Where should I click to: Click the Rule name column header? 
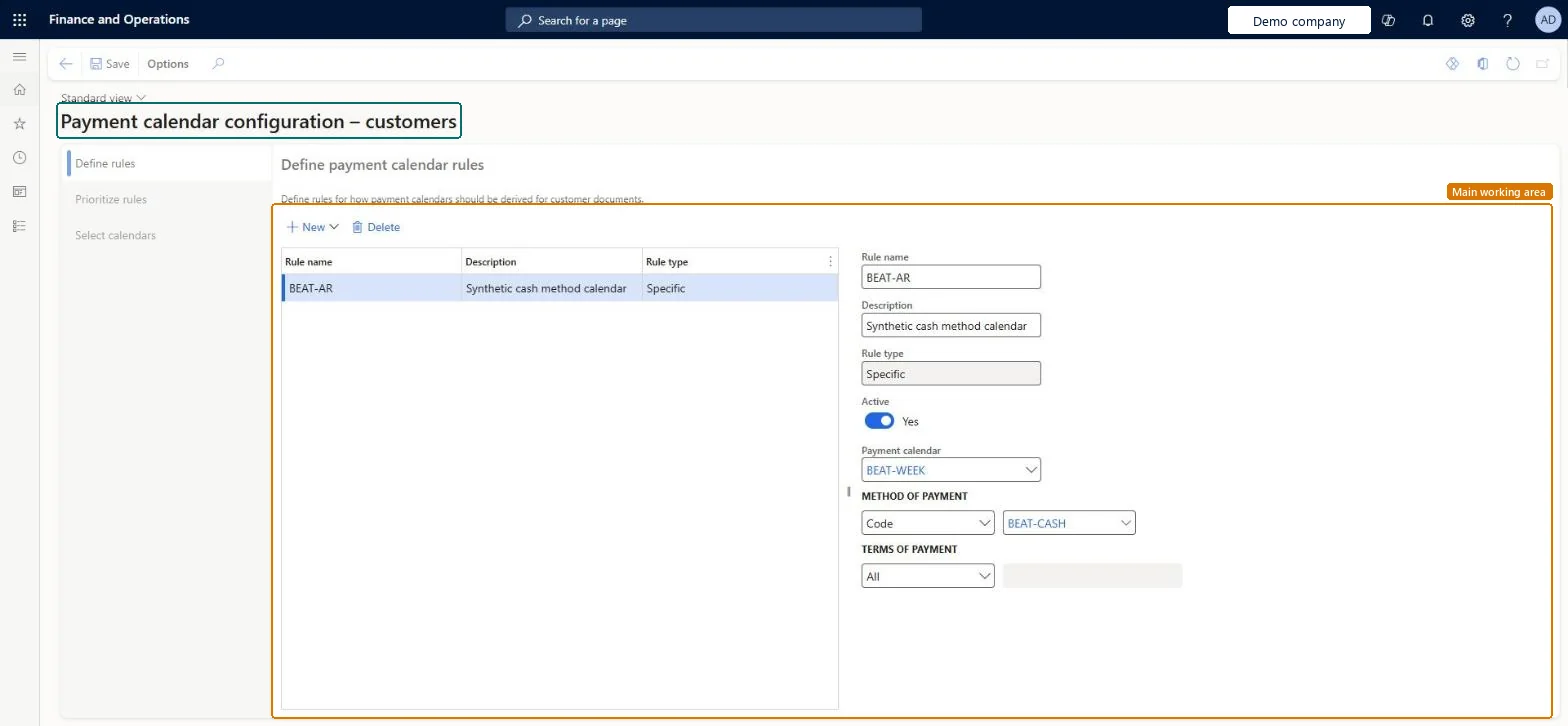point(309,262)
